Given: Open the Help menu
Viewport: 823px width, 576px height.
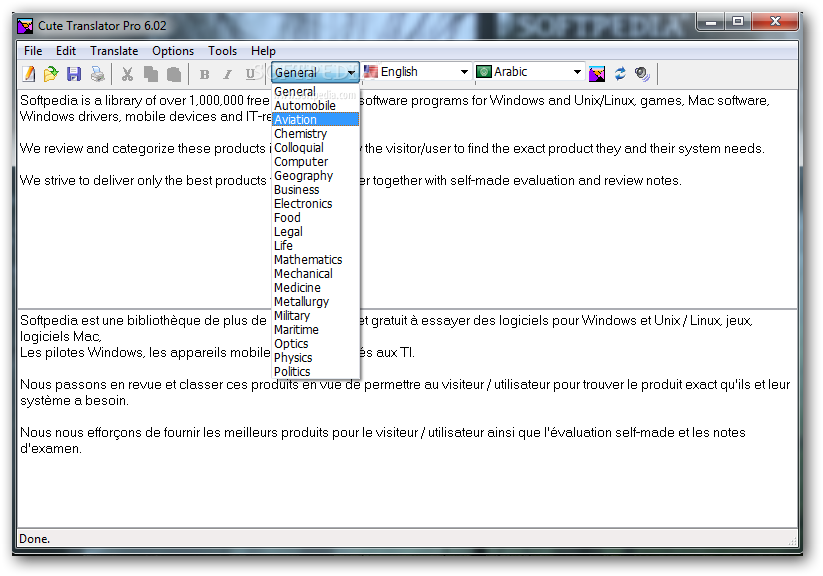Looking at the screenshot, I should [x=263, y=51].
